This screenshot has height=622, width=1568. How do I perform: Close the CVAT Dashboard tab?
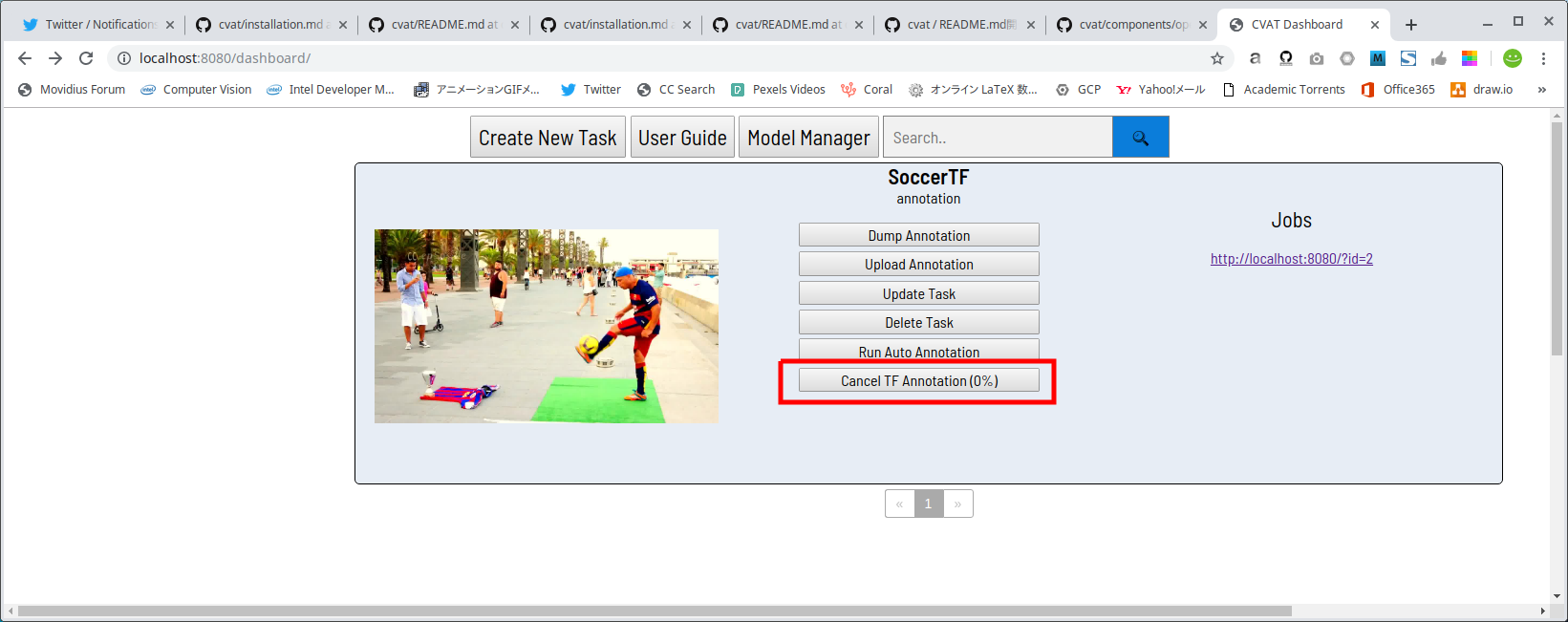click(1375, 25)
